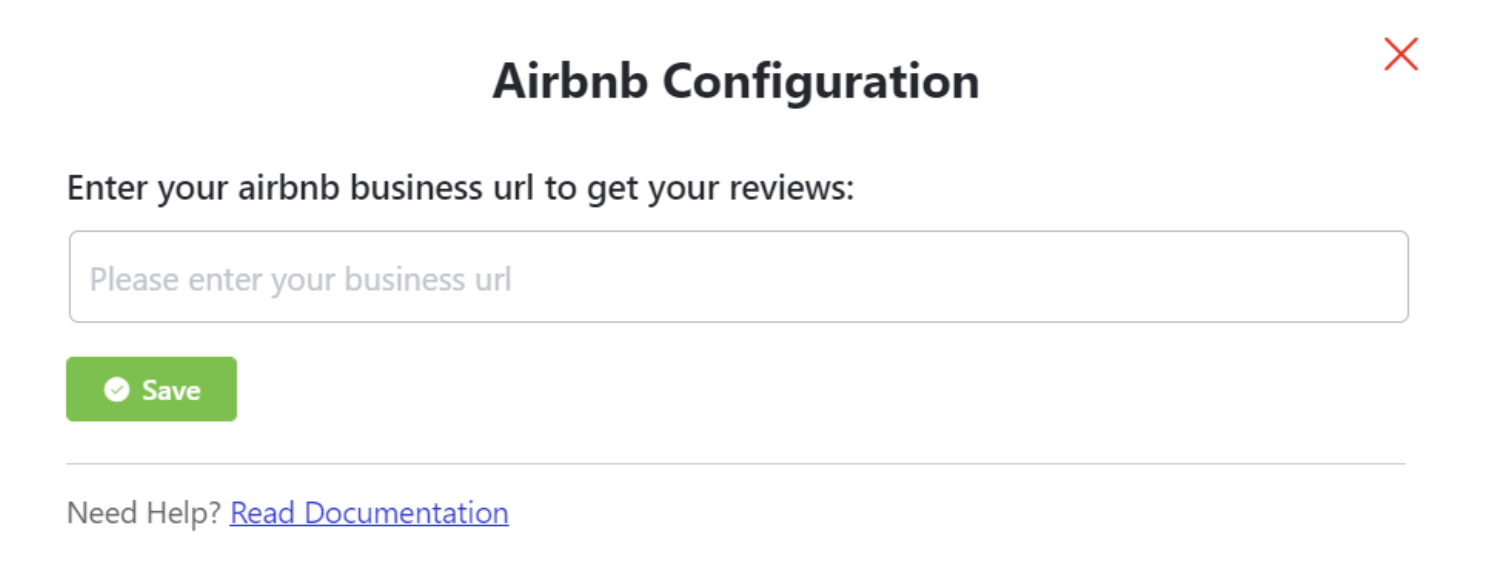Screen dimensions: 1494x562
Task: Place cursor in the empty URL box
Action: (x=738, y=277)
